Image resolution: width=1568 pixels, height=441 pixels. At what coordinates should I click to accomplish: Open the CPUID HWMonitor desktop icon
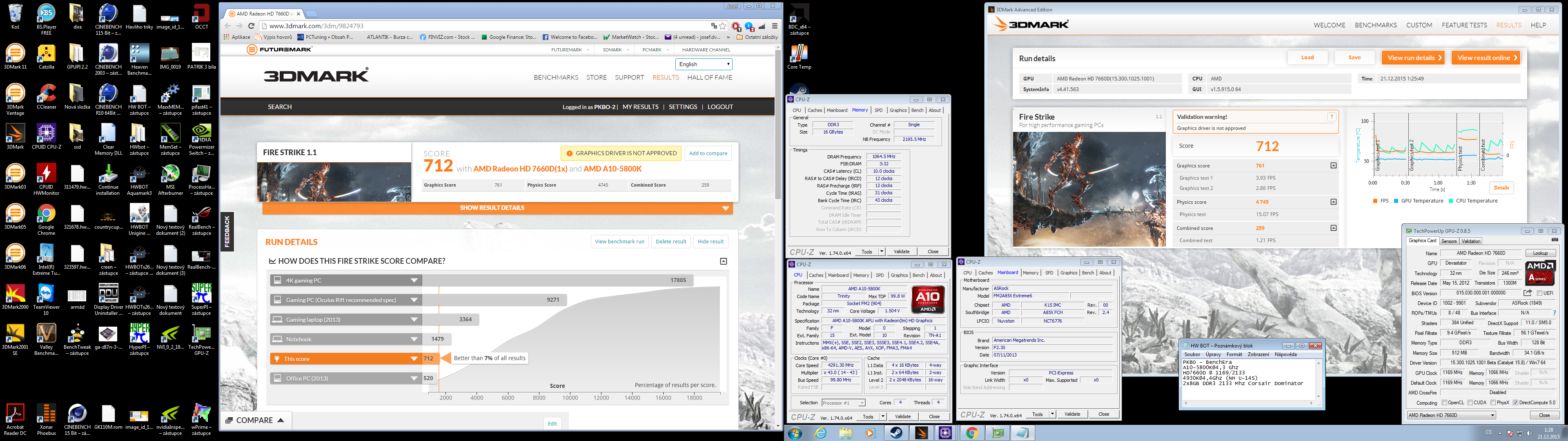point(46,180)
